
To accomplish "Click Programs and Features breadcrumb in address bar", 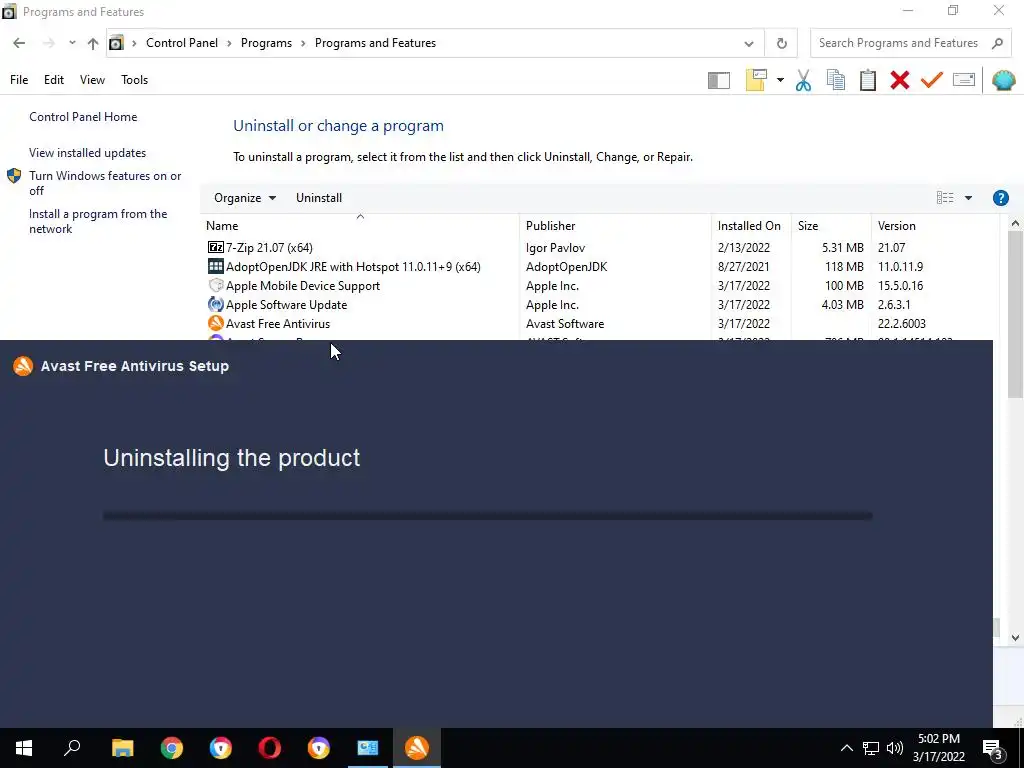I will pyautogui.click(x=376, y=43).
